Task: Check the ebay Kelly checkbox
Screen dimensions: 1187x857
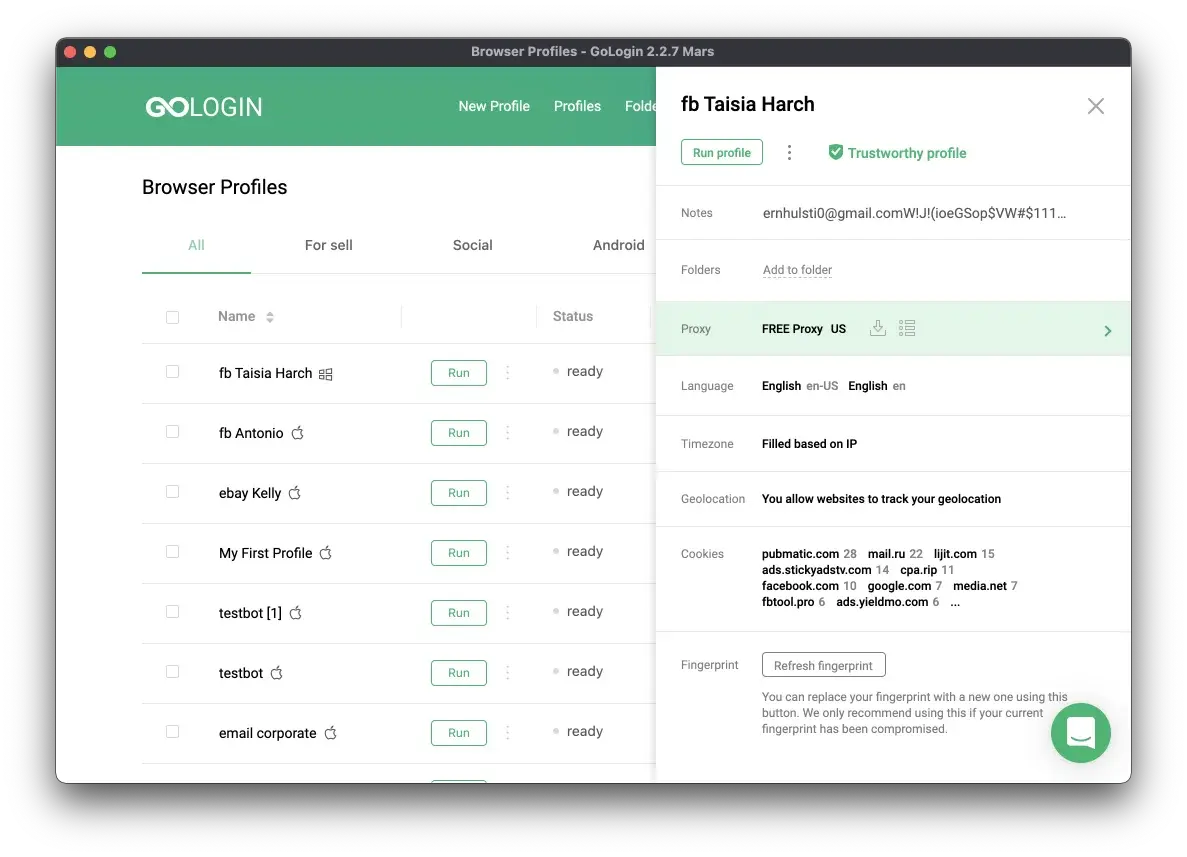Action: (173, 492)
